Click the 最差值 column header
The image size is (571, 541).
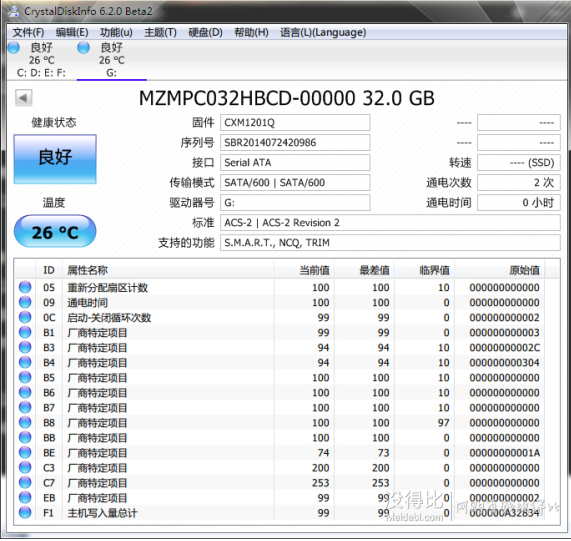click(364, 270)
